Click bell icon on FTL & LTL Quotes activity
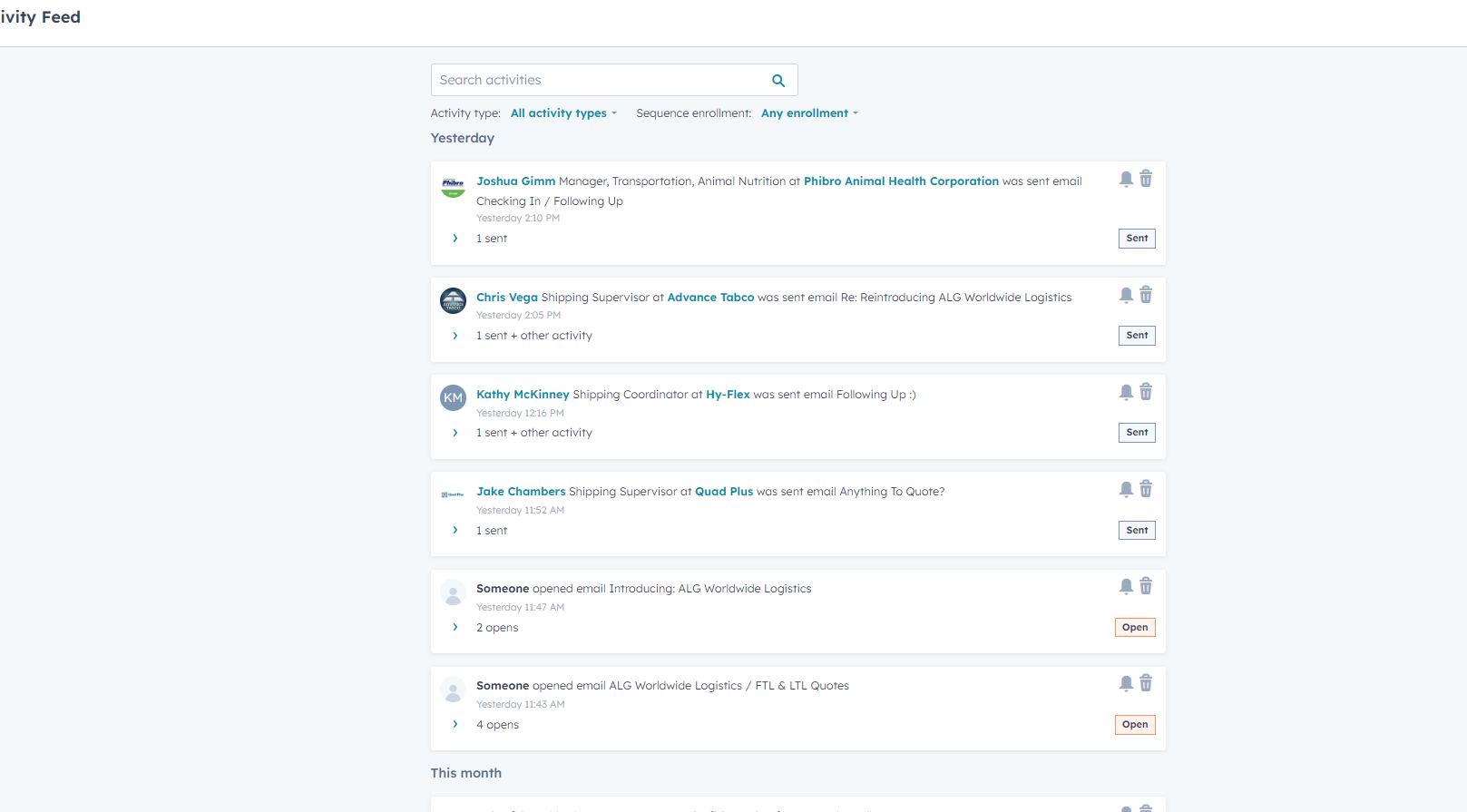The height and width of the screenshot is (812, 1467). coord(1126,683)
